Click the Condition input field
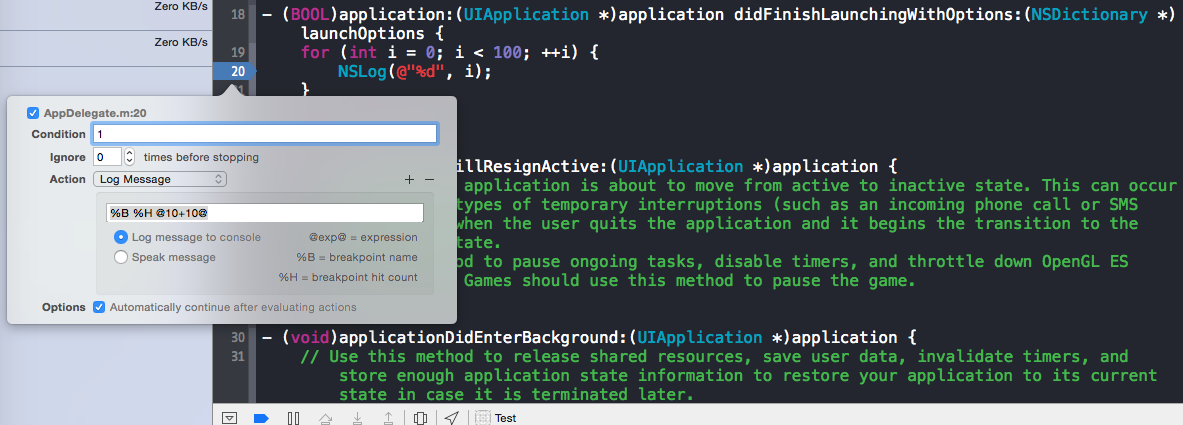Image resolution: width=1183 pixels, height=425 pixels. point(265,134)
